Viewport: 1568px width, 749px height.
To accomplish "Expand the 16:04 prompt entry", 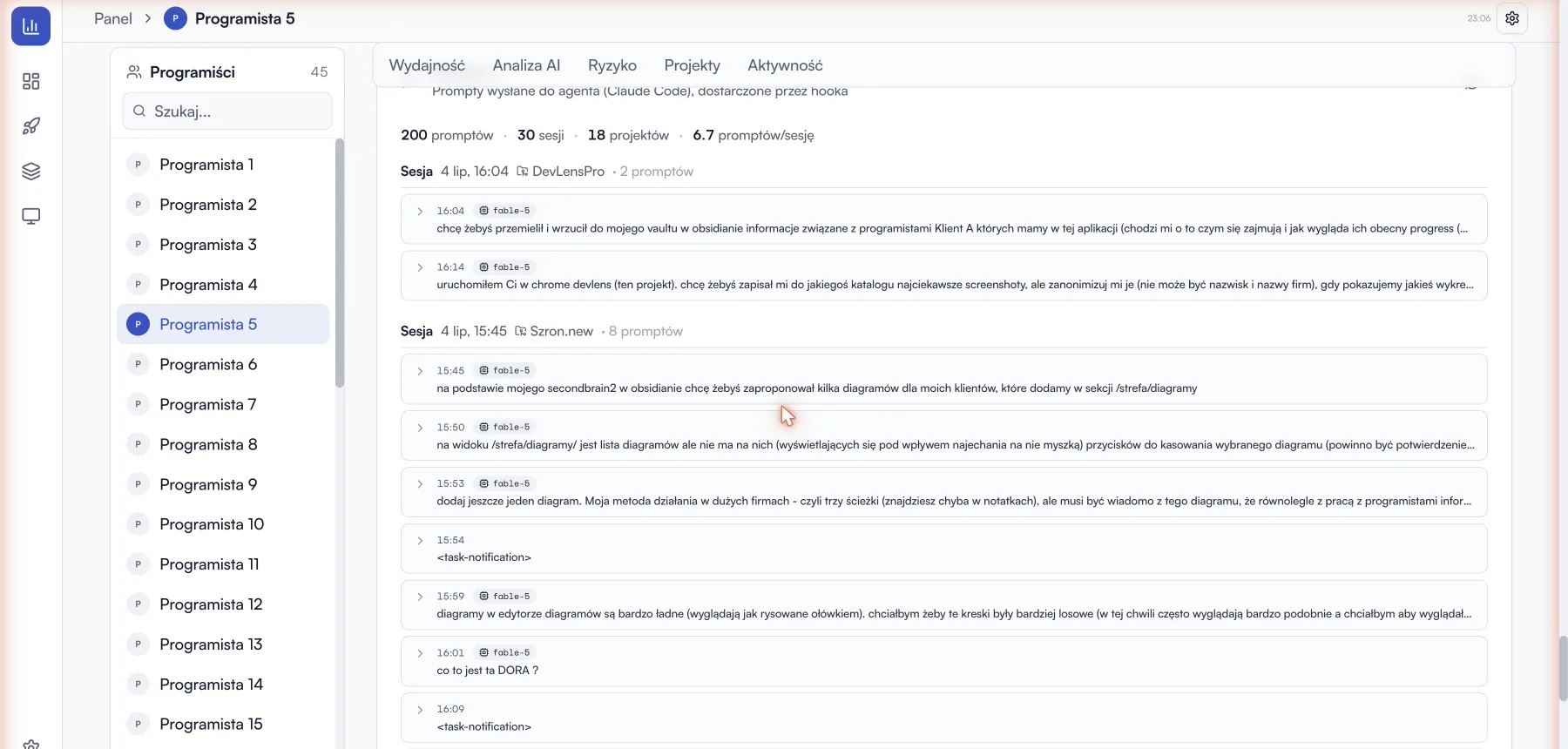I will (420, 212).
